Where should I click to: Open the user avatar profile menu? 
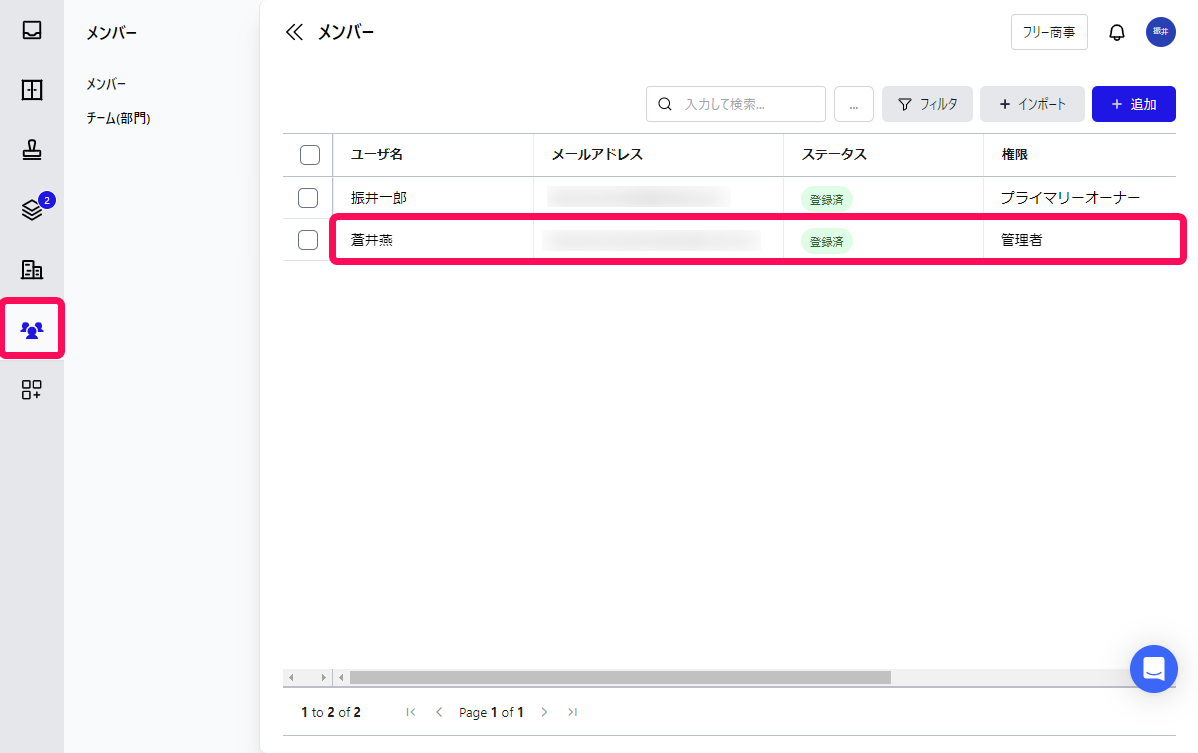click(x=1161, y=31)
